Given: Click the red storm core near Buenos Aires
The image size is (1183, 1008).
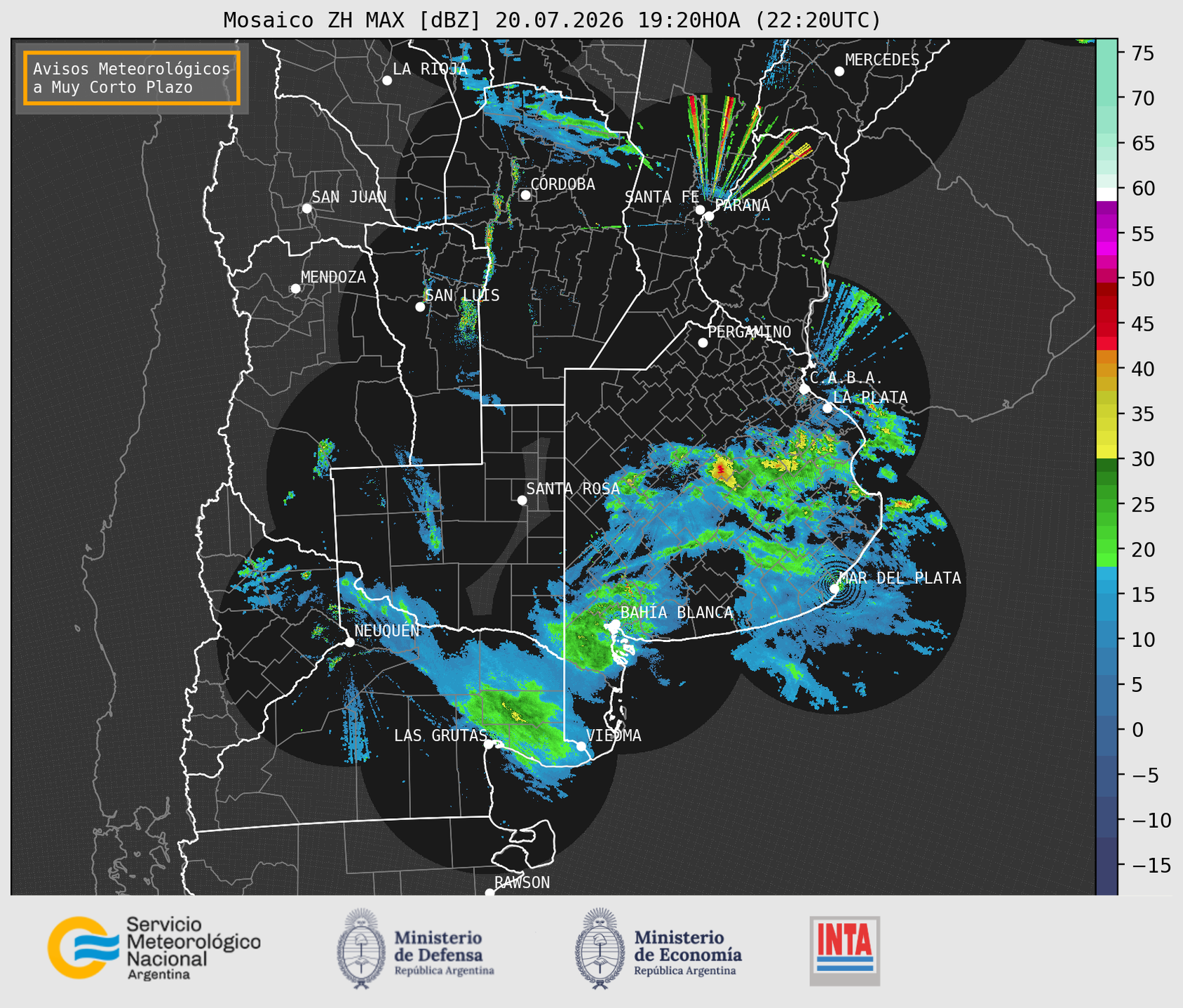Looking at the screenshot, I should (721, 468).
